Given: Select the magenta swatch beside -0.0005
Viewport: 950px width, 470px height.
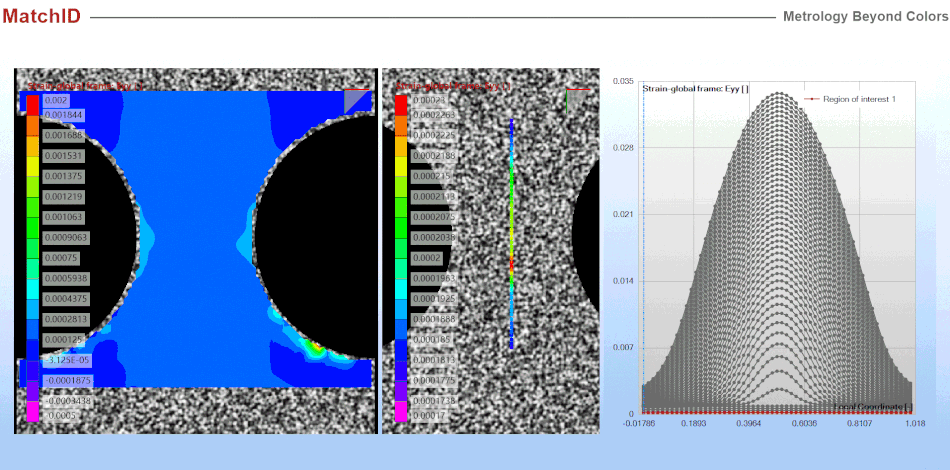Looking at the screenshot, I should point(33,411).
